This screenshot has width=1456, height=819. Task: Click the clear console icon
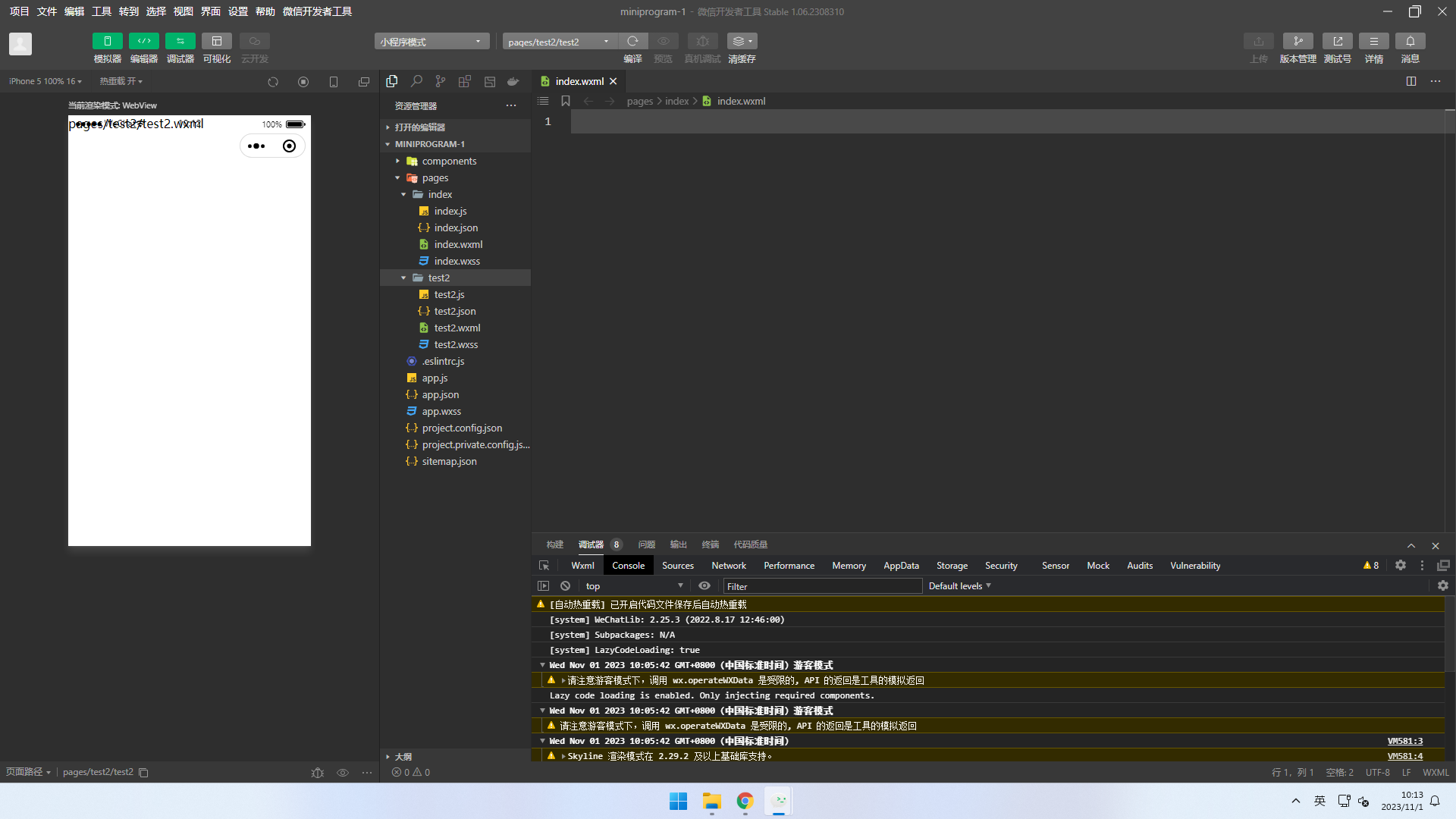[x=565, y=586]
